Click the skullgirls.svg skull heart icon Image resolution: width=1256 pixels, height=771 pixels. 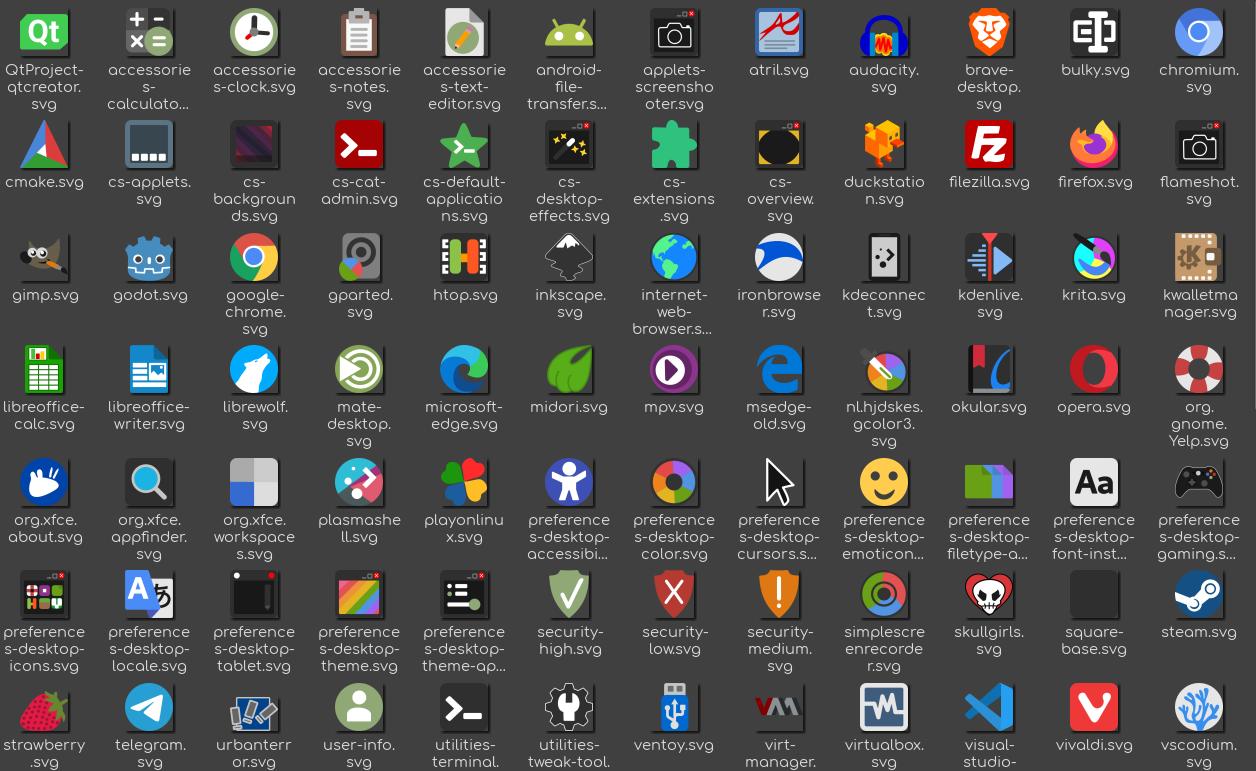tap(989, 595)
